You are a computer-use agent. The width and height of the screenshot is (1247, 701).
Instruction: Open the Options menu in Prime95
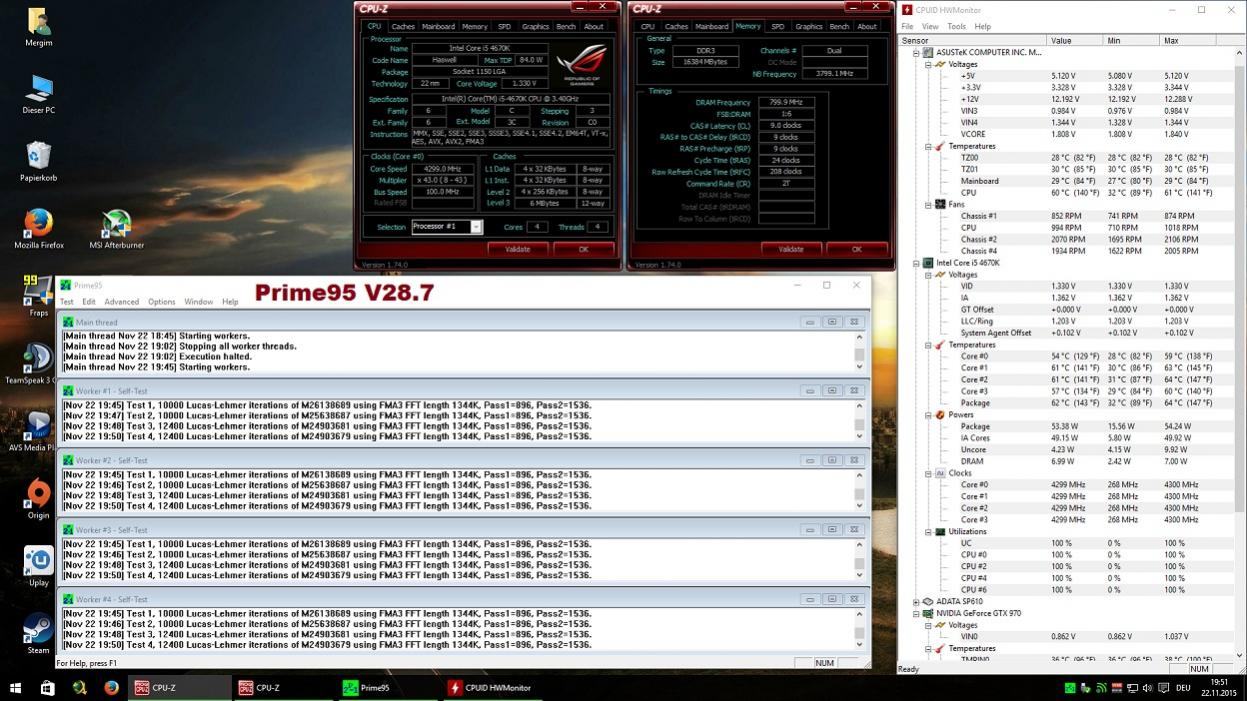click(x=162, y=302)
